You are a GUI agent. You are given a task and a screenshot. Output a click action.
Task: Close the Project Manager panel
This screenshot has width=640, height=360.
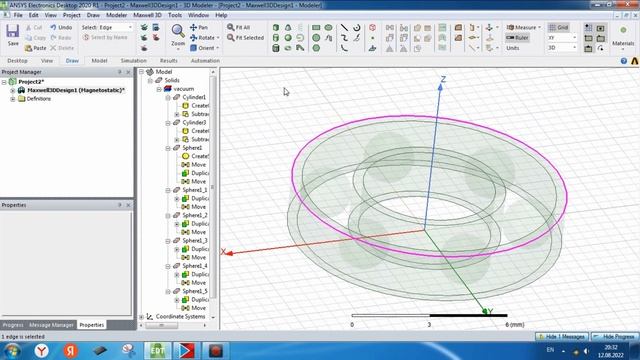(128, 72)
